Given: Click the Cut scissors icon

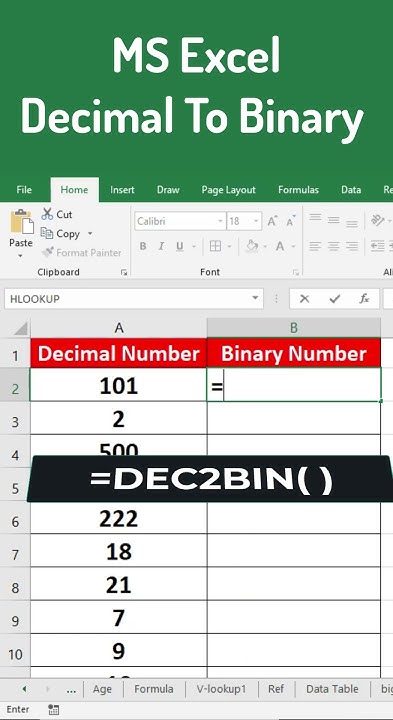Looking at the screenshot, I should point(47,214).
